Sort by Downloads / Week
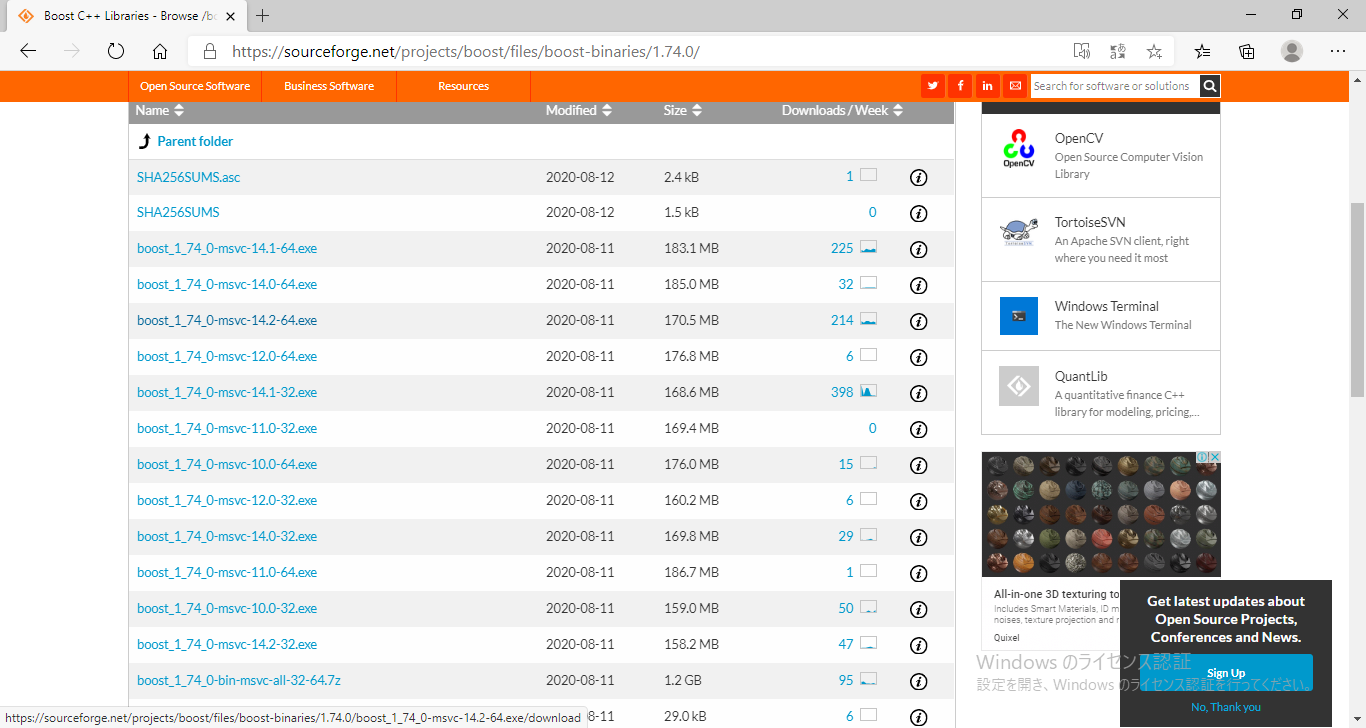 click(842, 110)
